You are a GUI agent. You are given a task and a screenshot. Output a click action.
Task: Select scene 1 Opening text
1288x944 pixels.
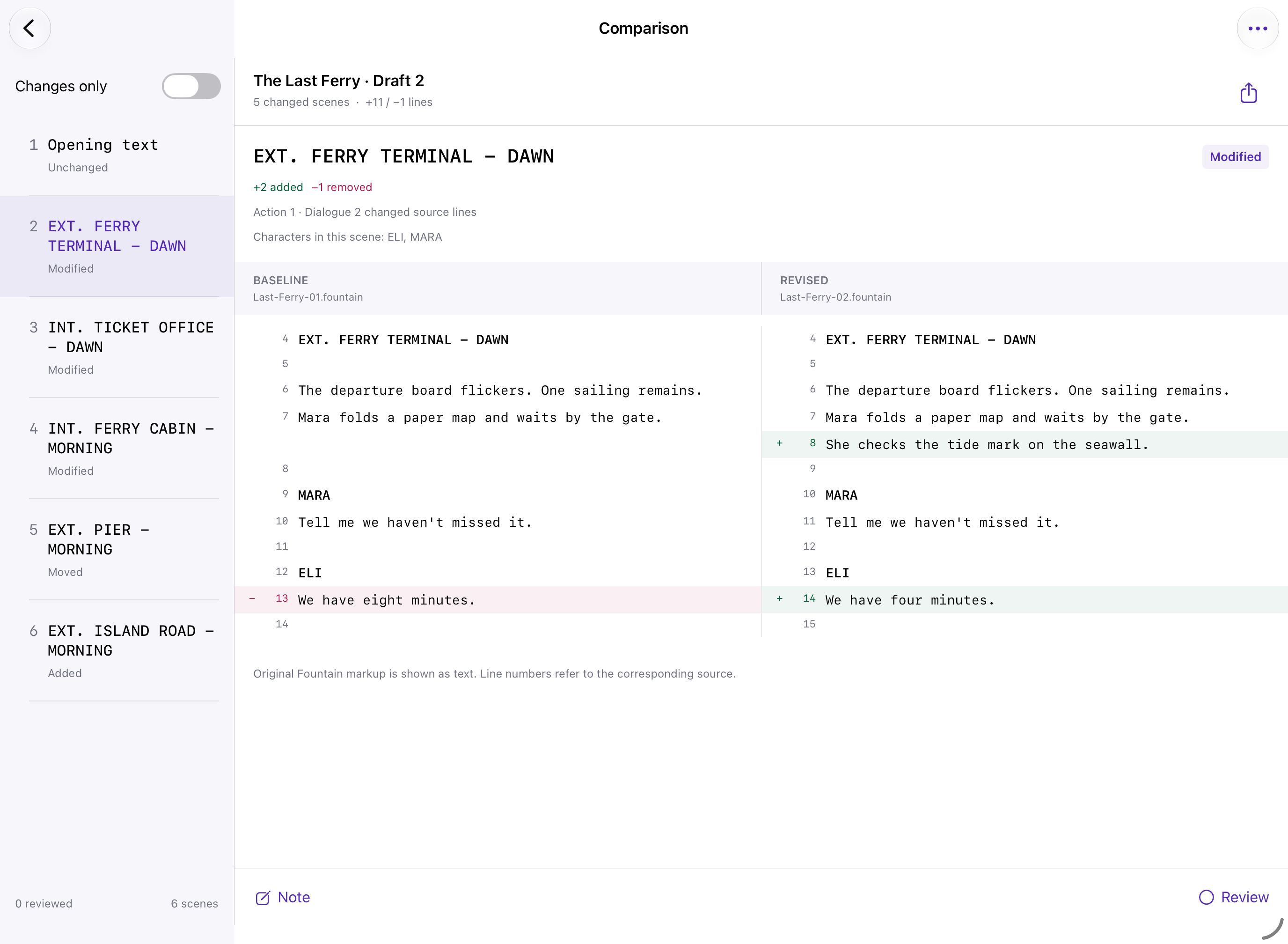117,155
